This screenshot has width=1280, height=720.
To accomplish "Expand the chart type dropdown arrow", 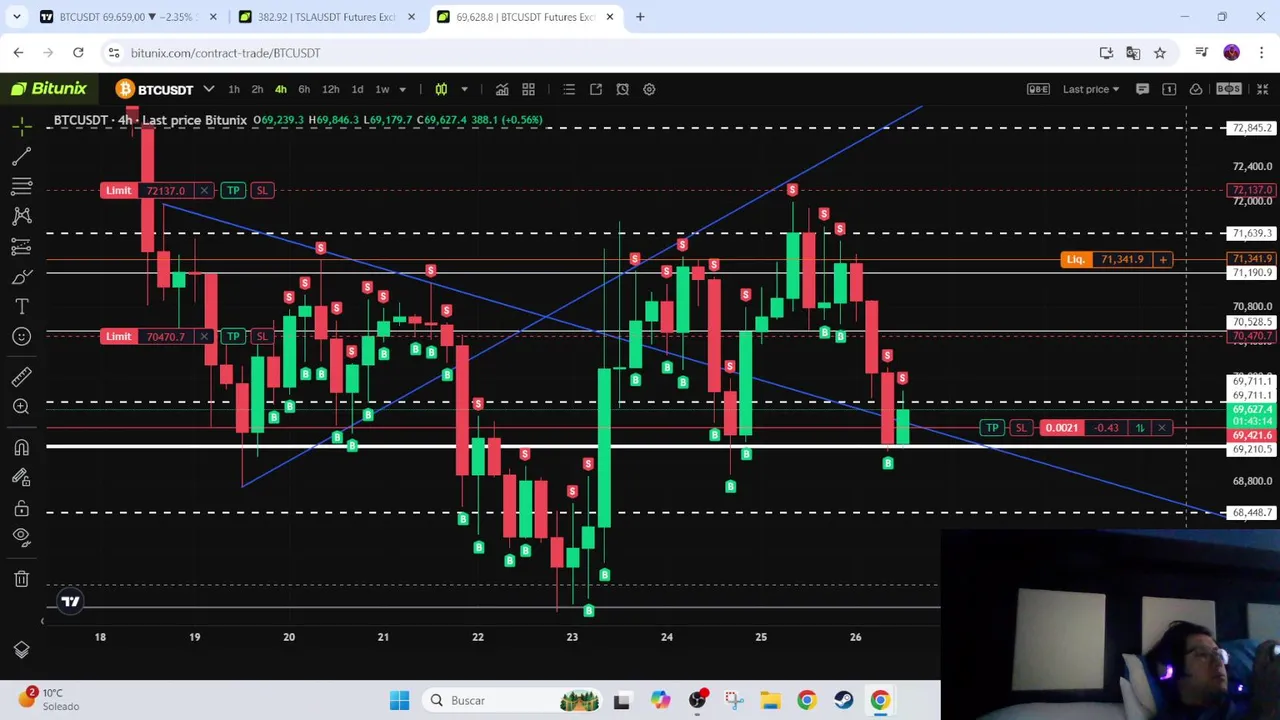I will tap(464, 89).
